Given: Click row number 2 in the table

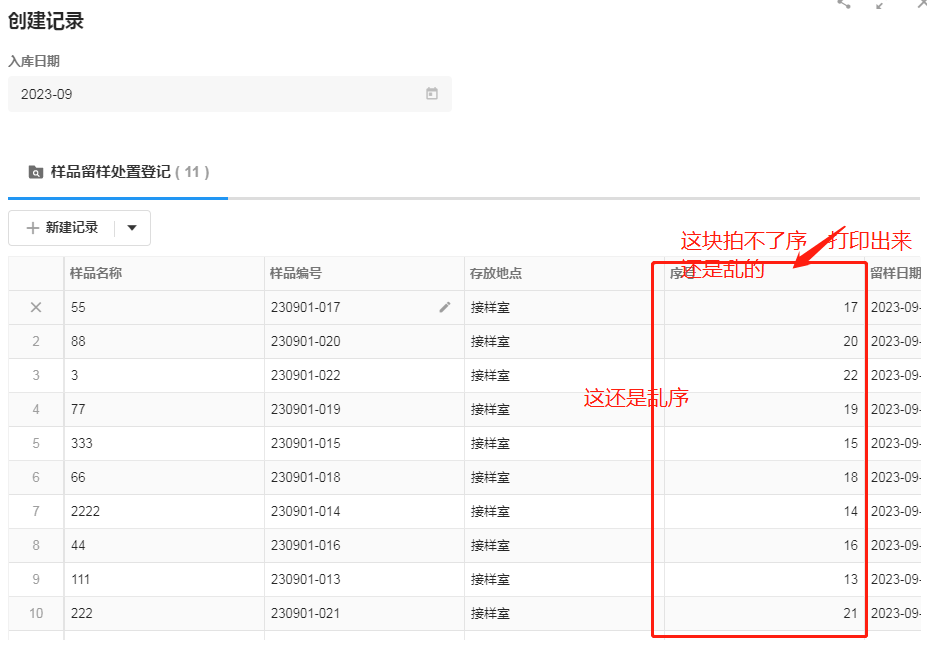Looking at the screenshot, I should (x=36, y=341).
